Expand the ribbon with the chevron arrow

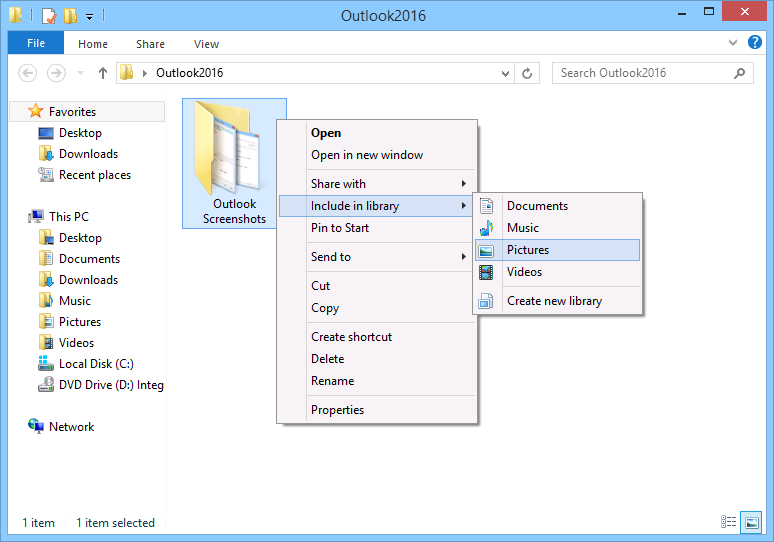734,44
